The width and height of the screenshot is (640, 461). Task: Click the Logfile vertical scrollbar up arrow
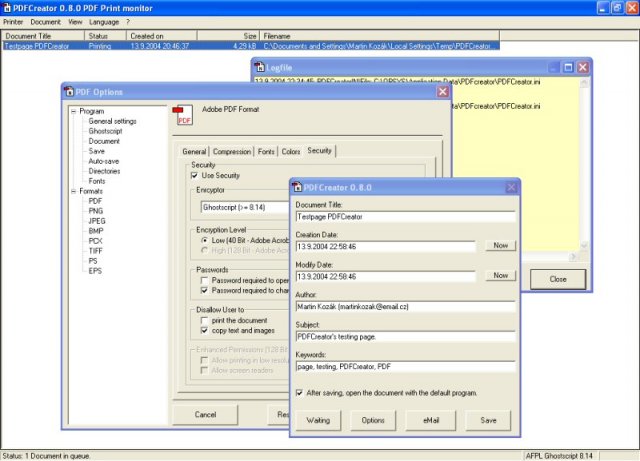click(x=584, y=83)
